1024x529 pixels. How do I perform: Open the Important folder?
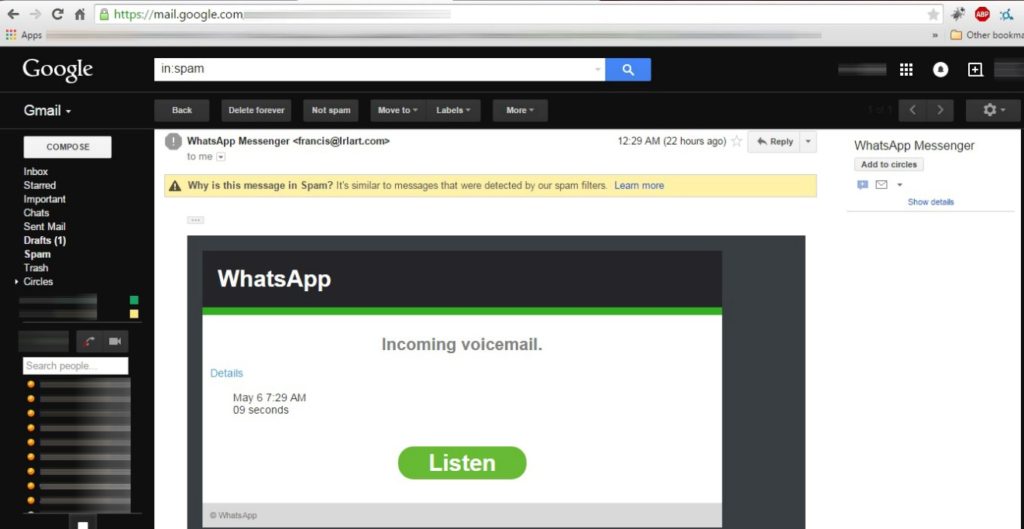coord(44,199)
